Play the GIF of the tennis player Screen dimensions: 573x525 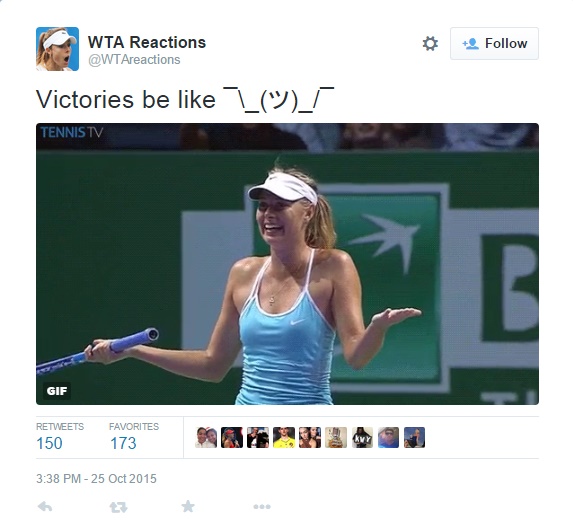pos(287,264)
